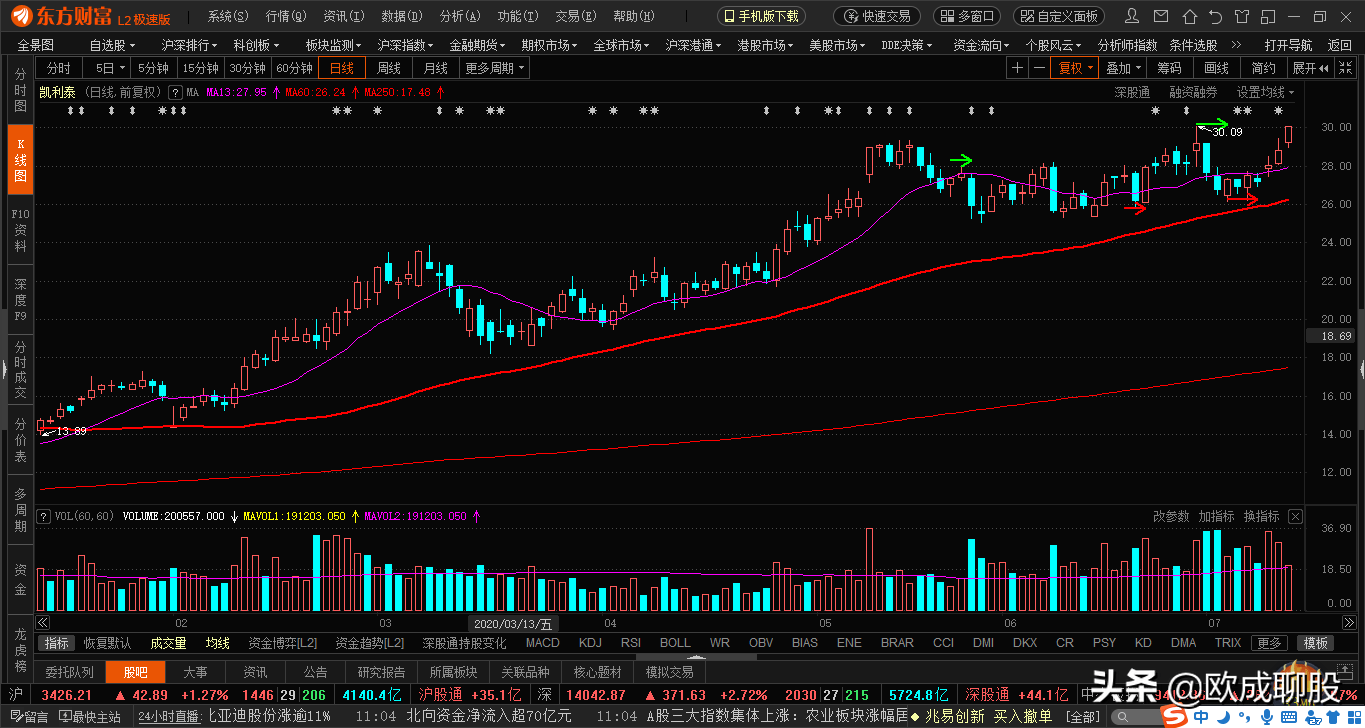Click the fullscreen collapse arrows icon
This screenshot has width=1365, height=728.
coord(1344,68)
